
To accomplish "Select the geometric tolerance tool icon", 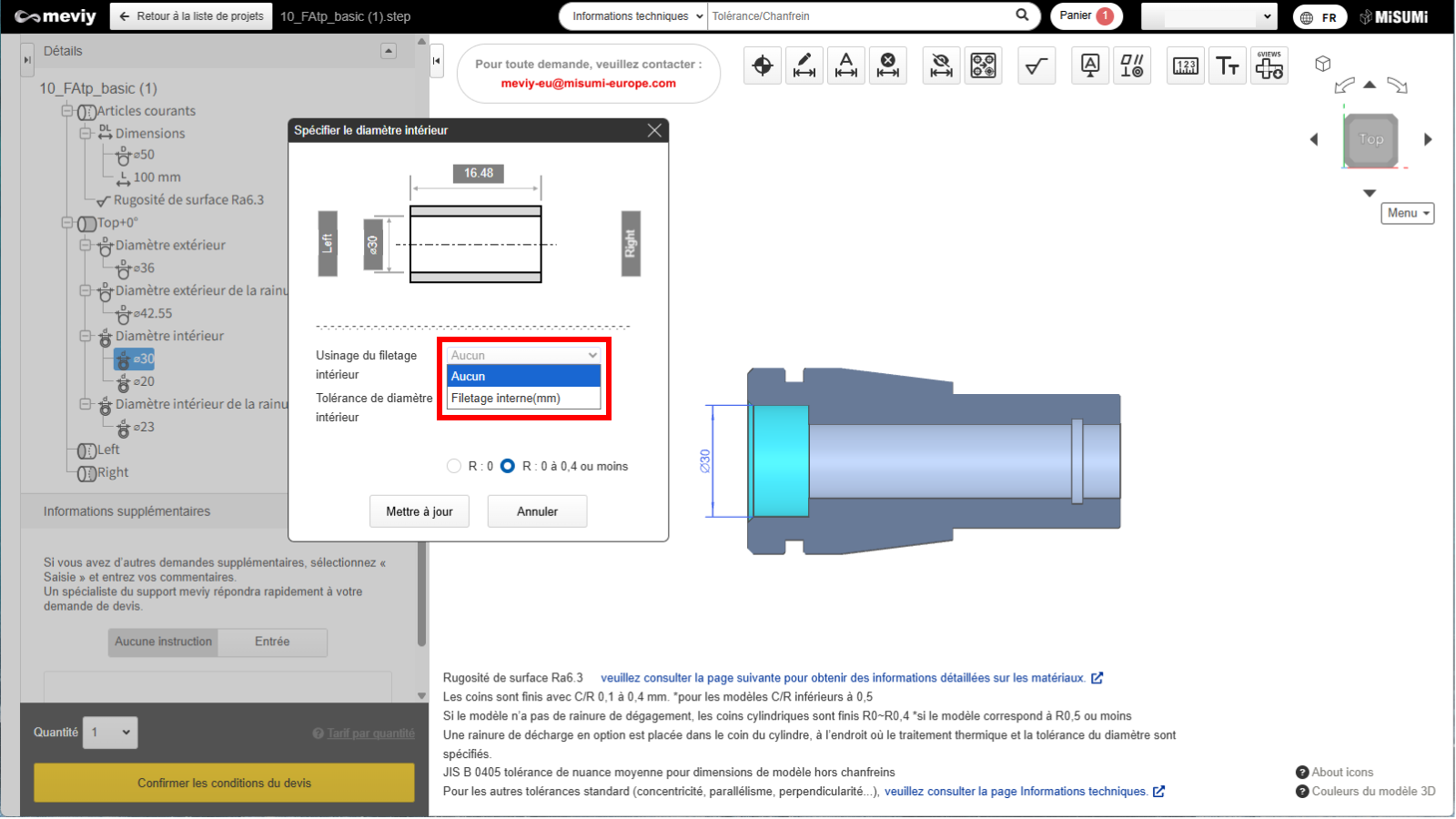I will point(1132,66).
